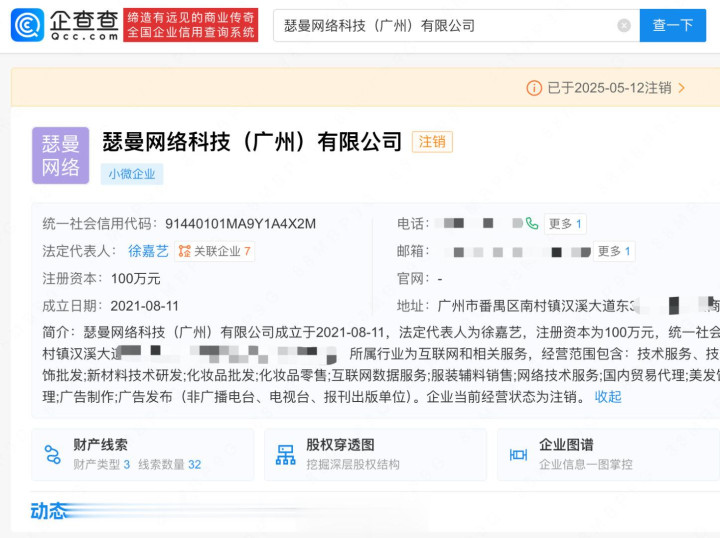Show more phone numbers via 更多 1
Viewport: 720px width, 538px height.
[x=565, y=224]
